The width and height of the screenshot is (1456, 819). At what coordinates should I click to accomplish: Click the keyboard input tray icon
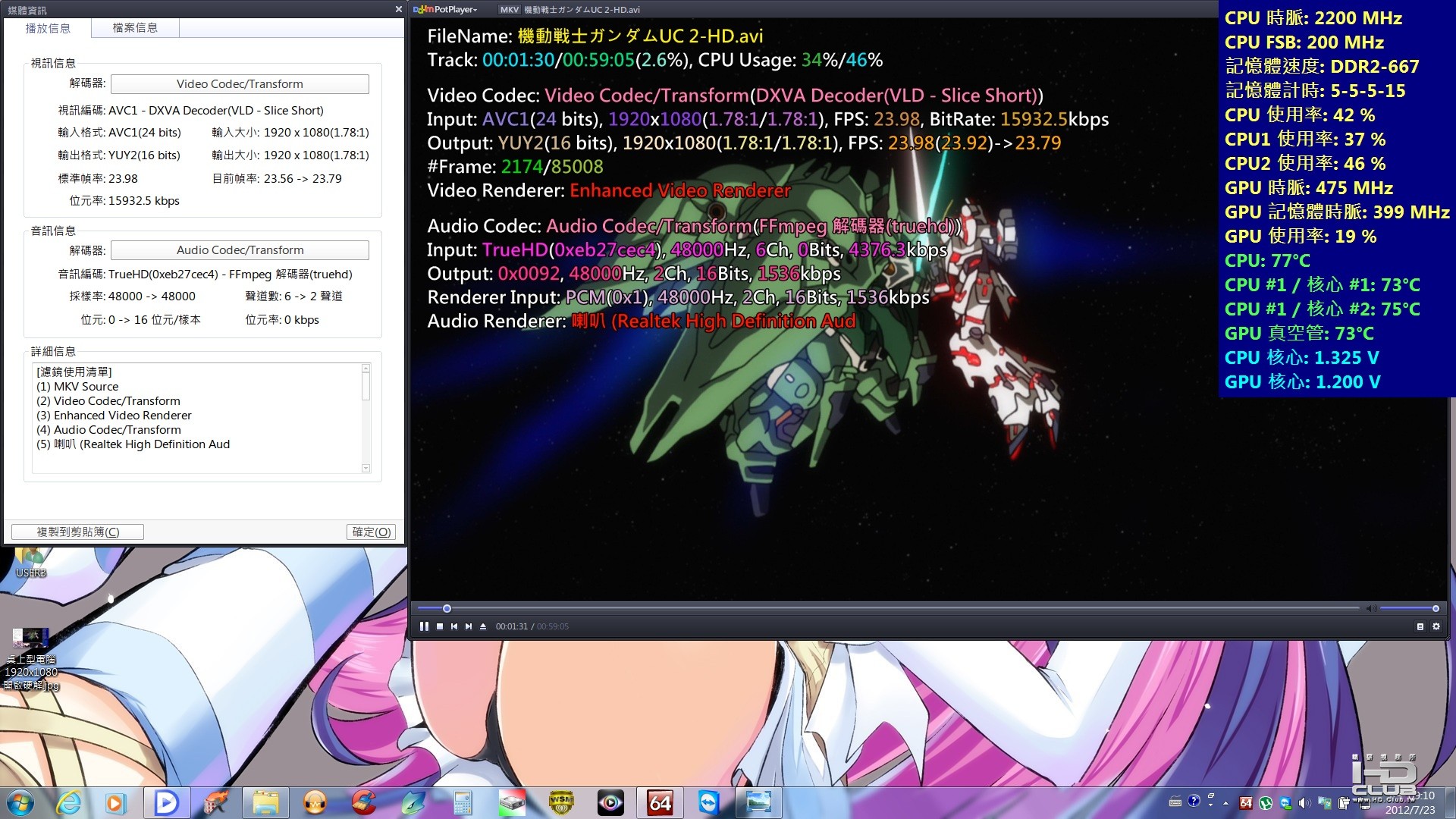click(x=1175, y=802)
